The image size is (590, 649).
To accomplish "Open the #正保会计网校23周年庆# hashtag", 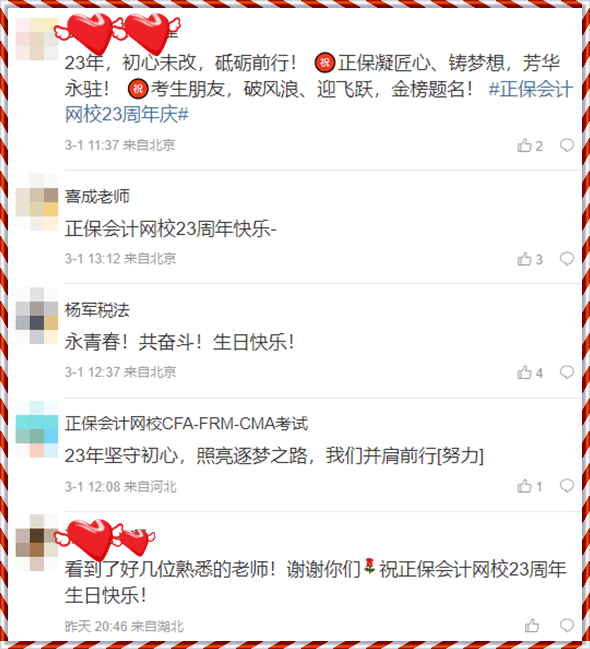I will pos(319,102).
